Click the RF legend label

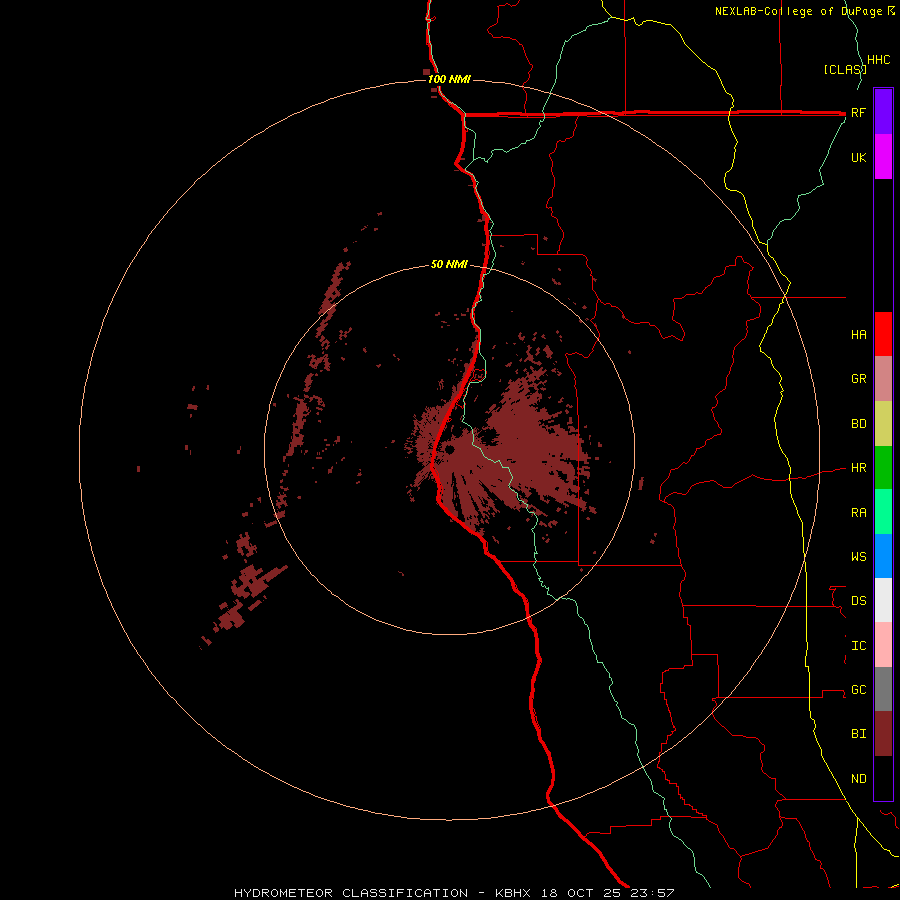pos(858,112)
